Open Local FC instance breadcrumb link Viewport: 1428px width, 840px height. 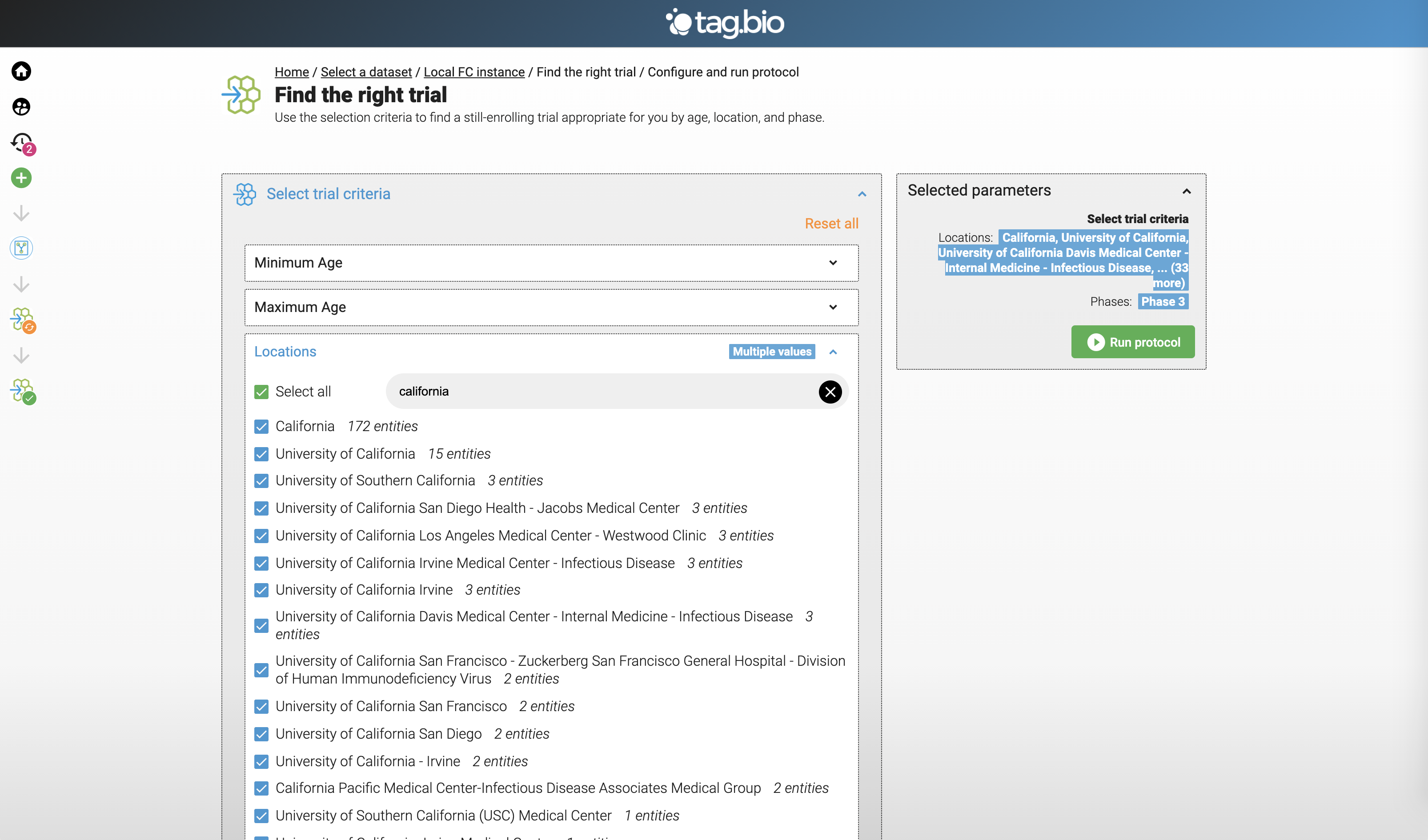pyautogui.click(x=474, y=72)
